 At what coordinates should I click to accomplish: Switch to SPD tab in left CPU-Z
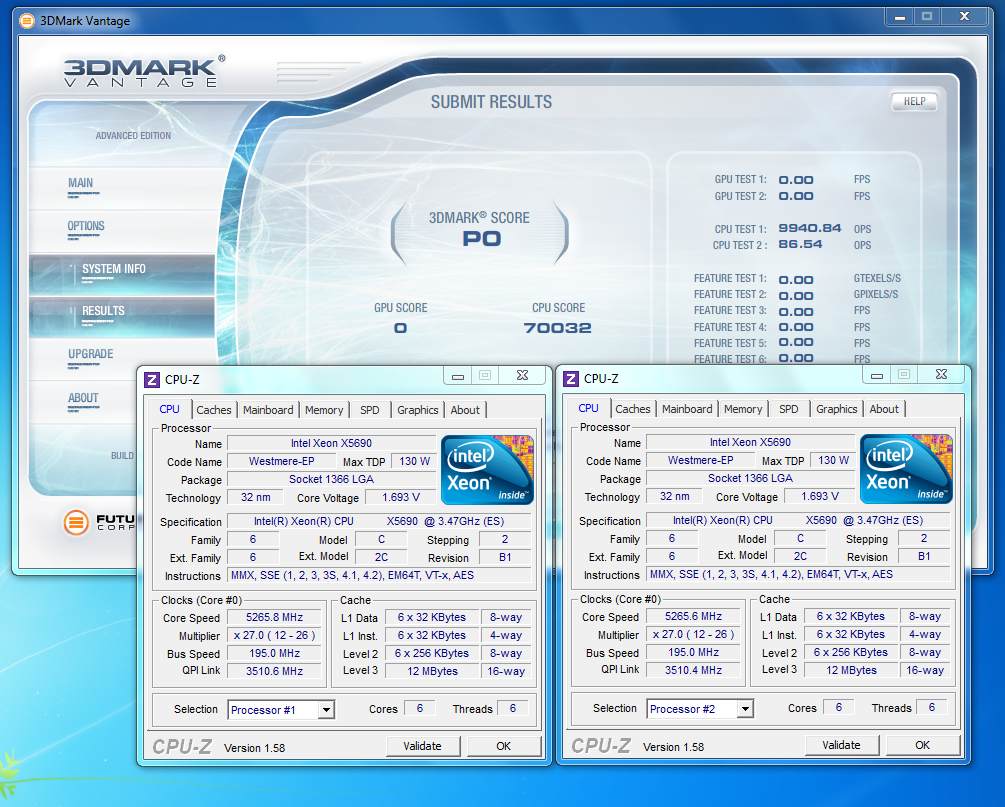click(x=369, y=410)
